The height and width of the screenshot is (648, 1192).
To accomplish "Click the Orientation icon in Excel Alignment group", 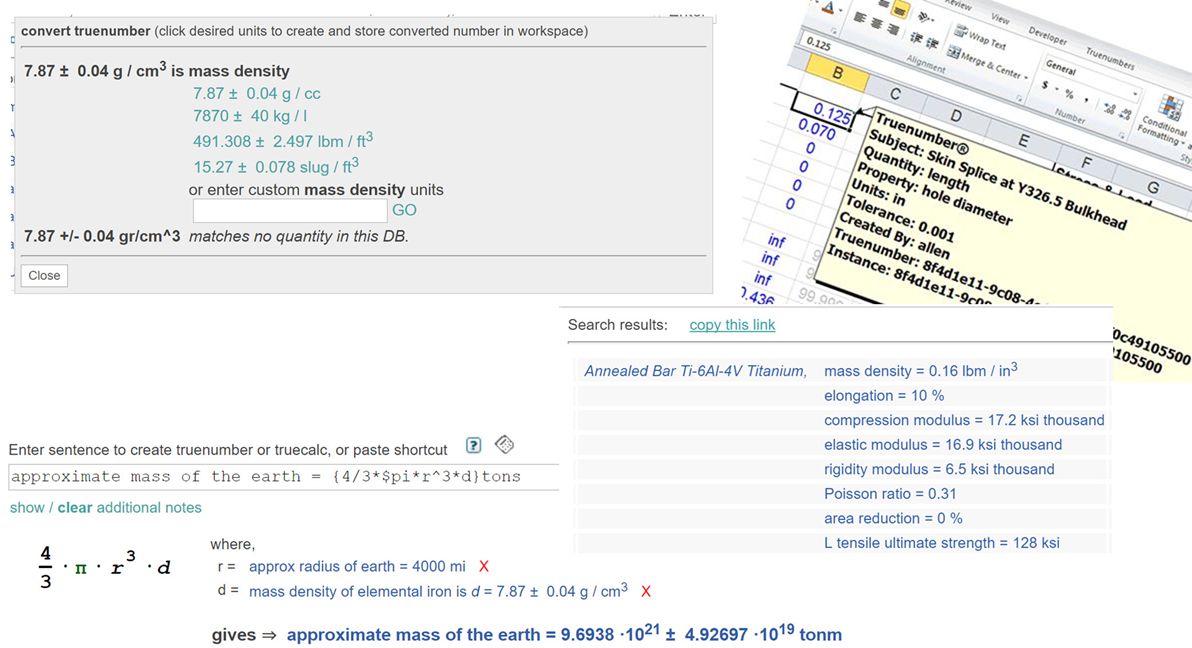I will click(925, 17).
